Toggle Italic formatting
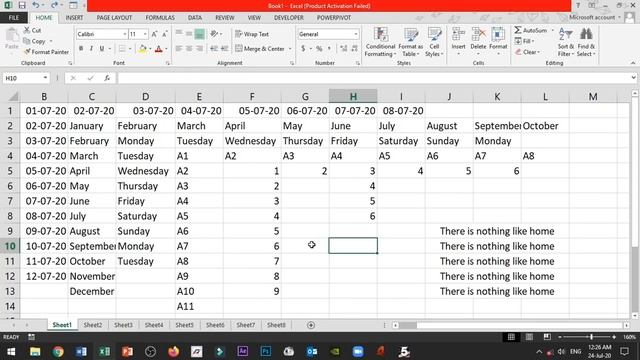 pos(91,49)
